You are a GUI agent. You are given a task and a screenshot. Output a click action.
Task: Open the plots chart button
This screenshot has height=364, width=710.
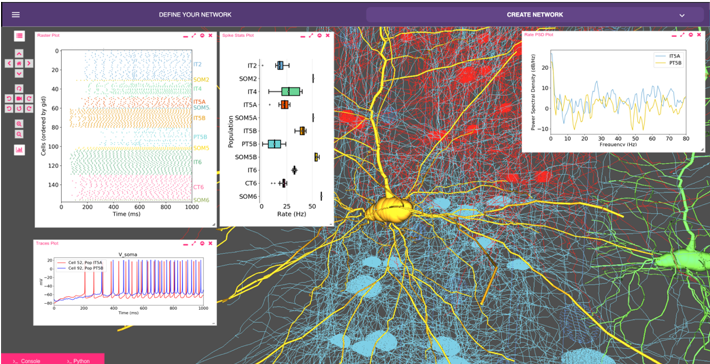[19, 149]
